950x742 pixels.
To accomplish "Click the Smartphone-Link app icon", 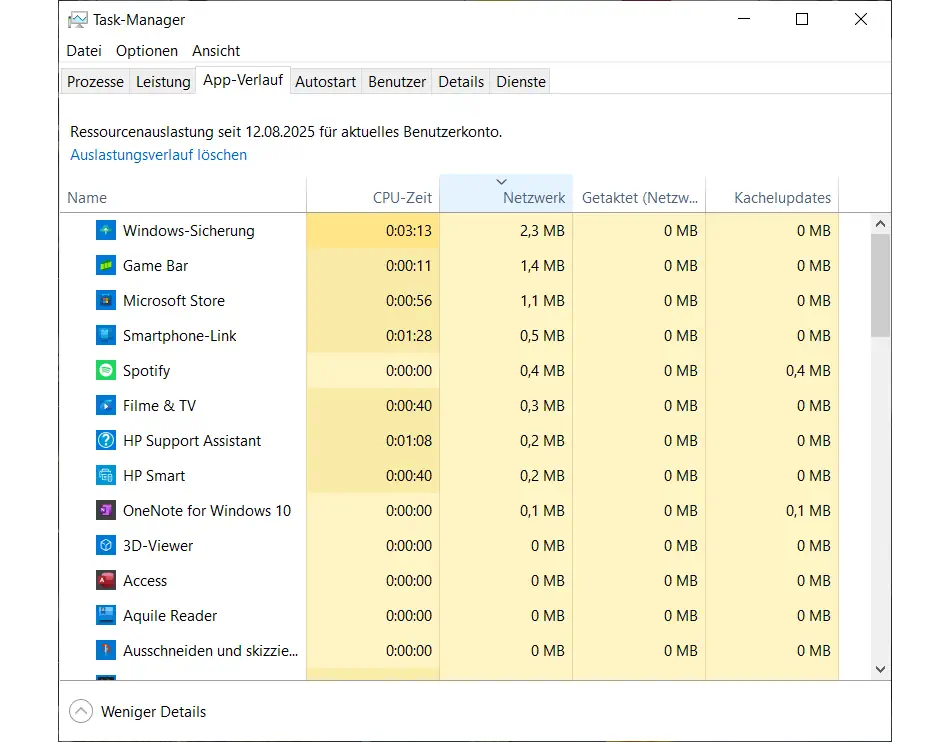I will tap(106, 336).
